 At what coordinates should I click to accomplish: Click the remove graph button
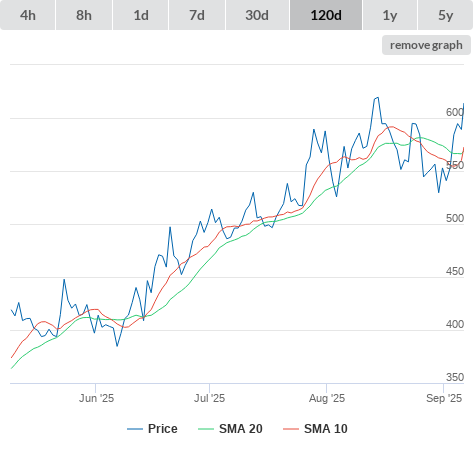tap(426, 45)
